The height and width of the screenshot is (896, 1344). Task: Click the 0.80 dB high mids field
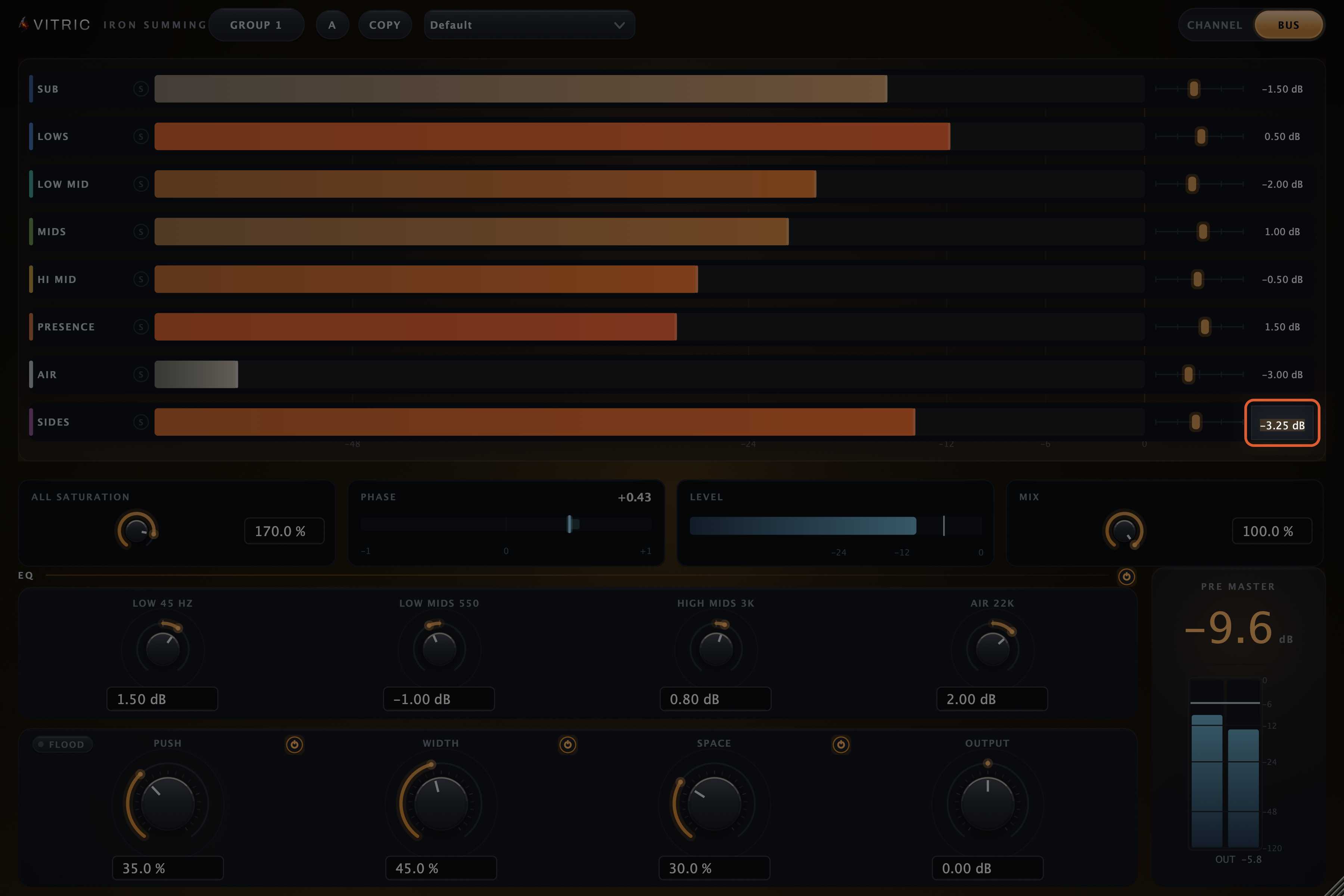coord(715,699)
